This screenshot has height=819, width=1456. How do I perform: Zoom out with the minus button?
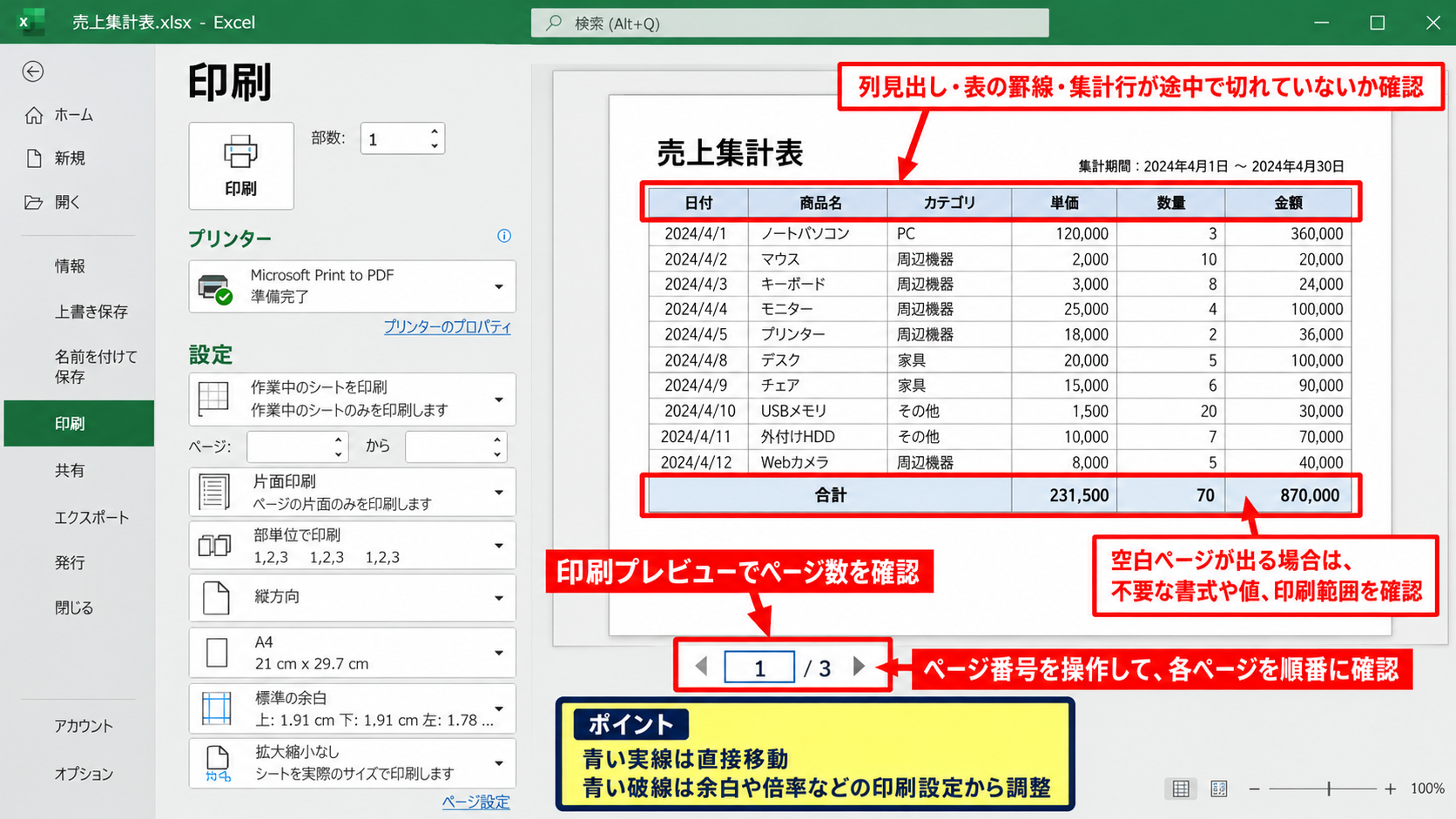(1254, 789)
